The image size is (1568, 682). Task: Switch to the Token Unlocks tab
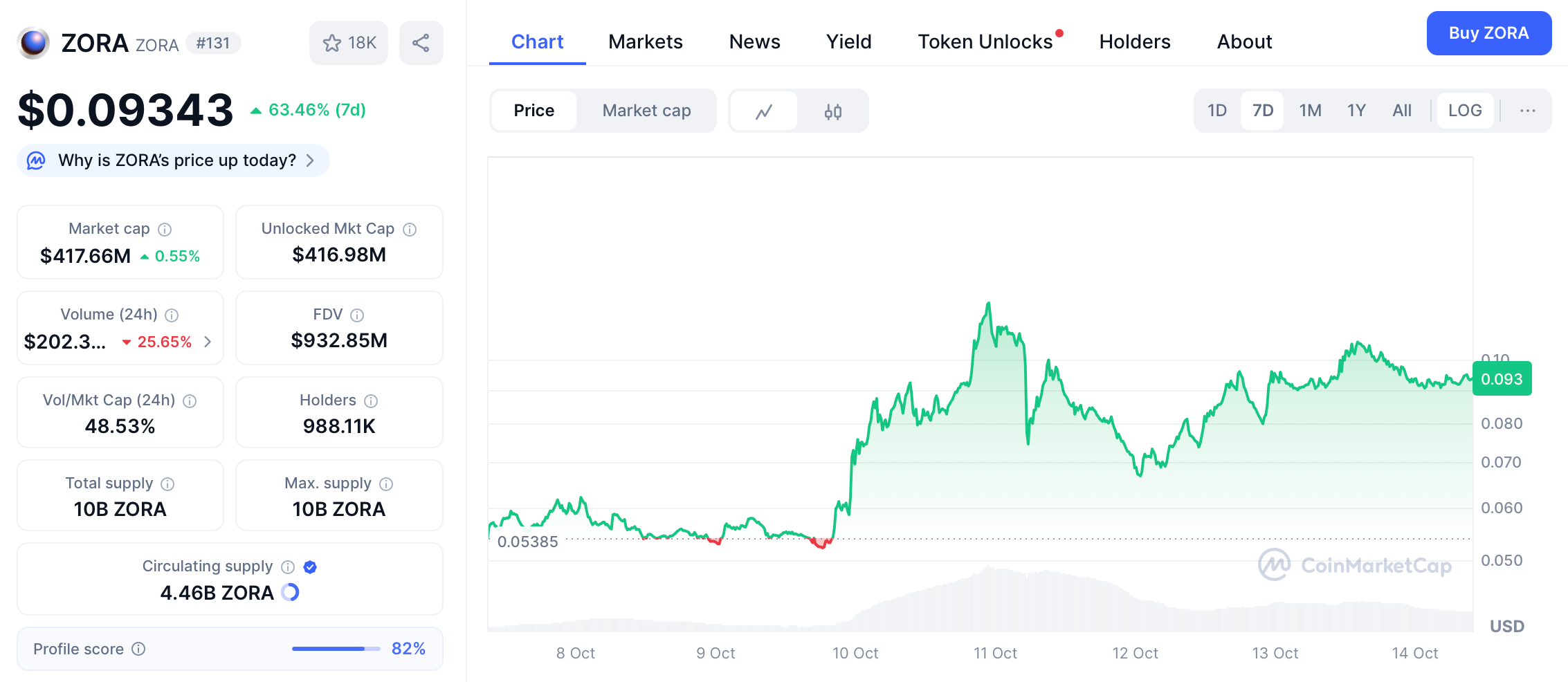985,42
